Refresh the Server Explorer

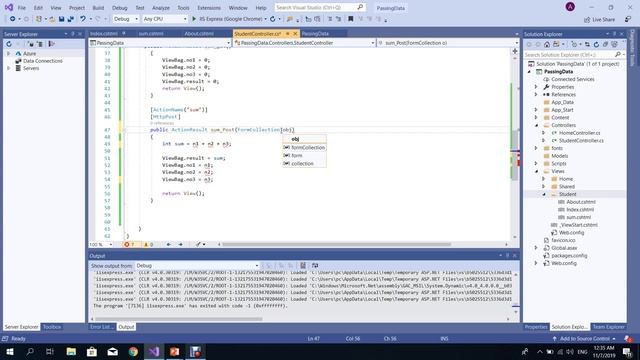click(9, 44)
